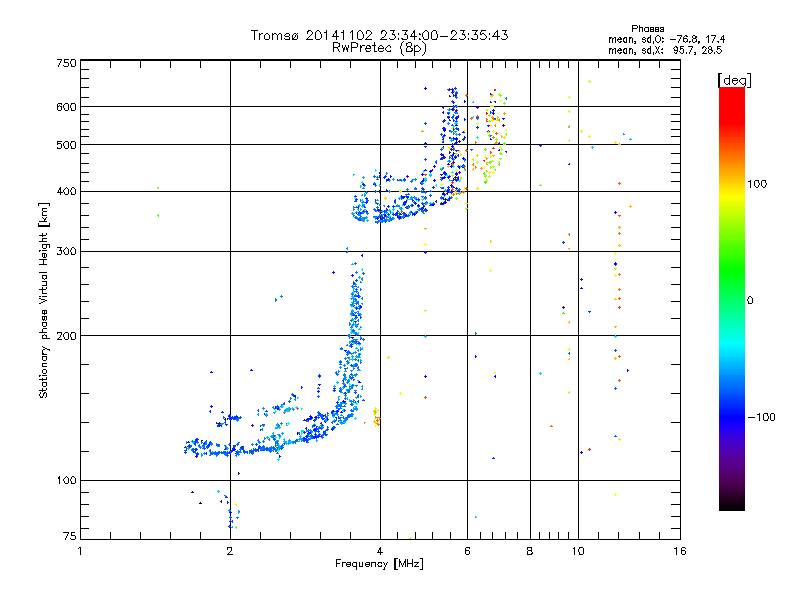
Task: Click colorbar tick label '100'
Action: click(757, 184)
